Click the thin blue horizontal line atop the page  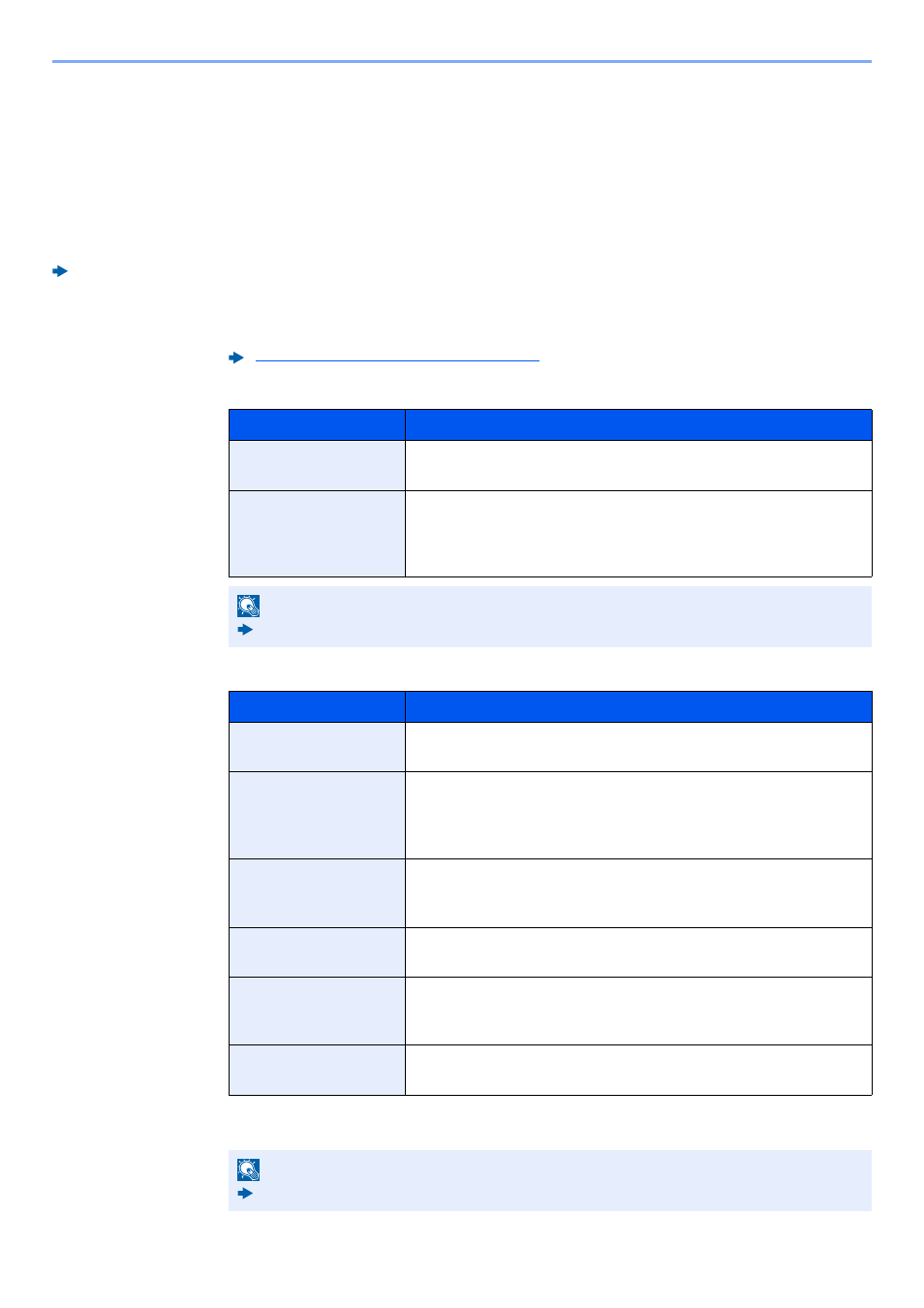coord(462,61)
